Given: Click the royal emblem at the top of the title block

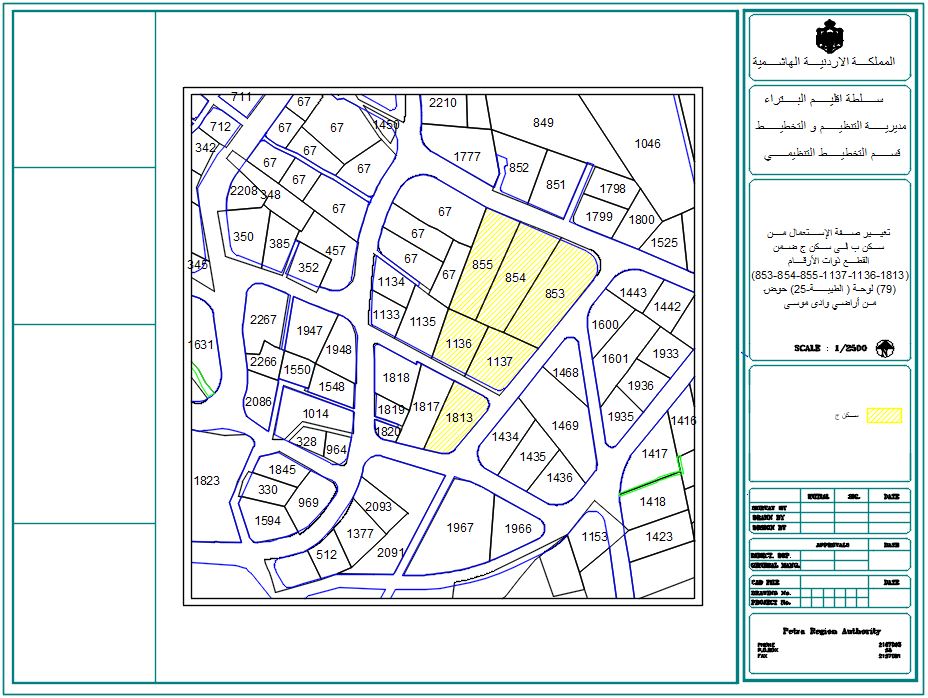Looking at the screenshot, I should [829, 39].
